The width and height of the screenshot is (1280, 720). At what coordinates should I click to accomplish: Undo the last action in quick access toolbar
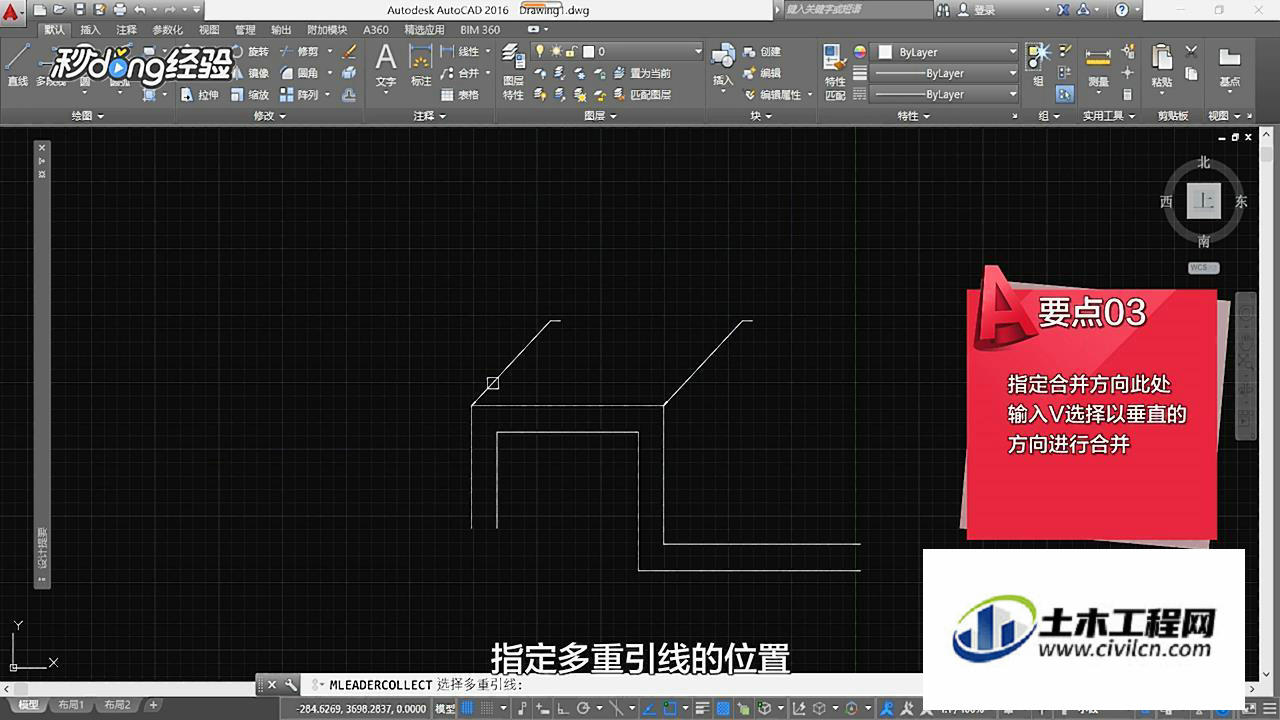coord(140,10)
